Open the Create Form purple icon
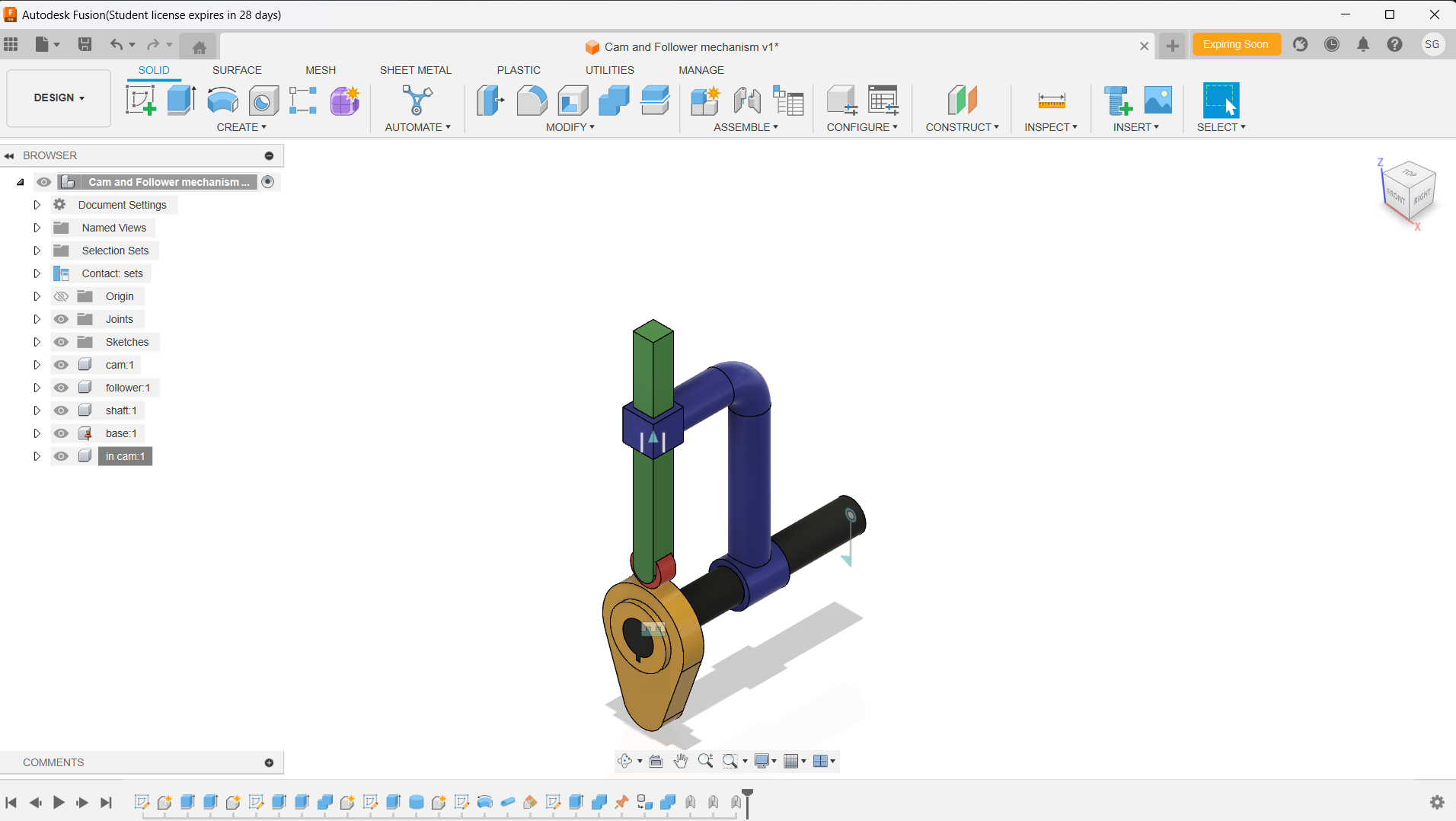 [345, 100]
